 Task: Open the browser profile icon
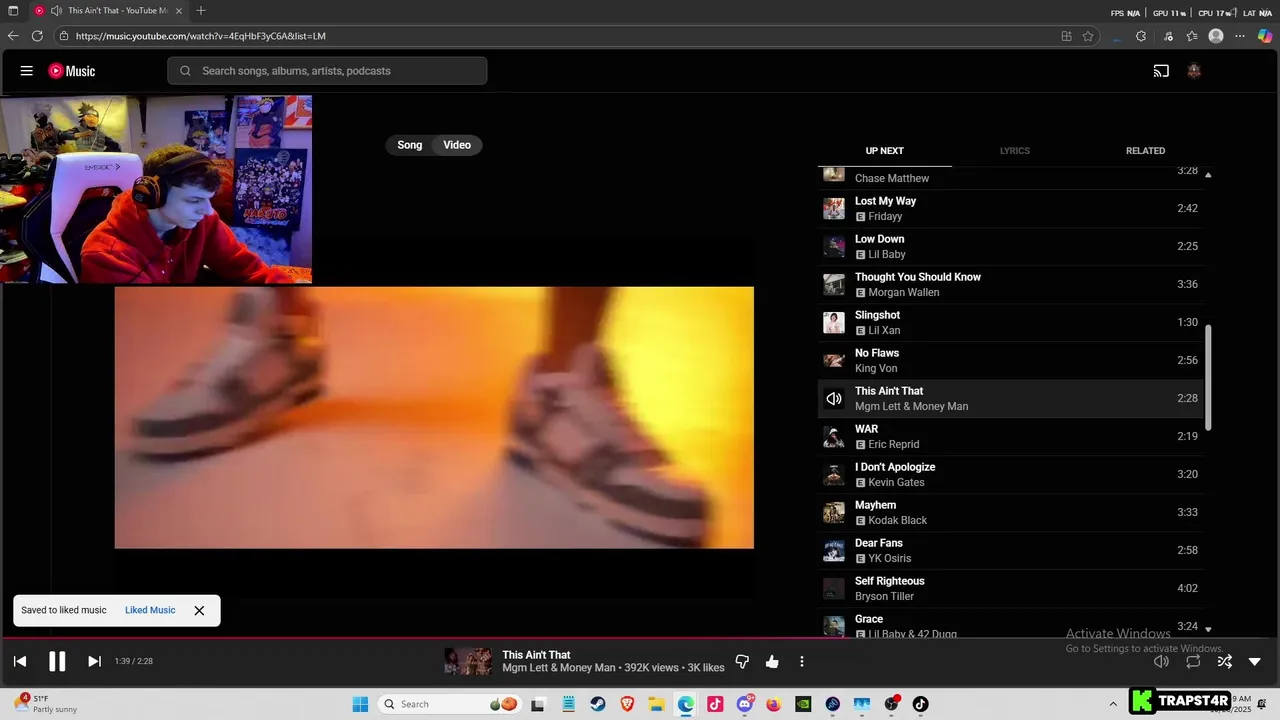click(x=1216, y=36)
